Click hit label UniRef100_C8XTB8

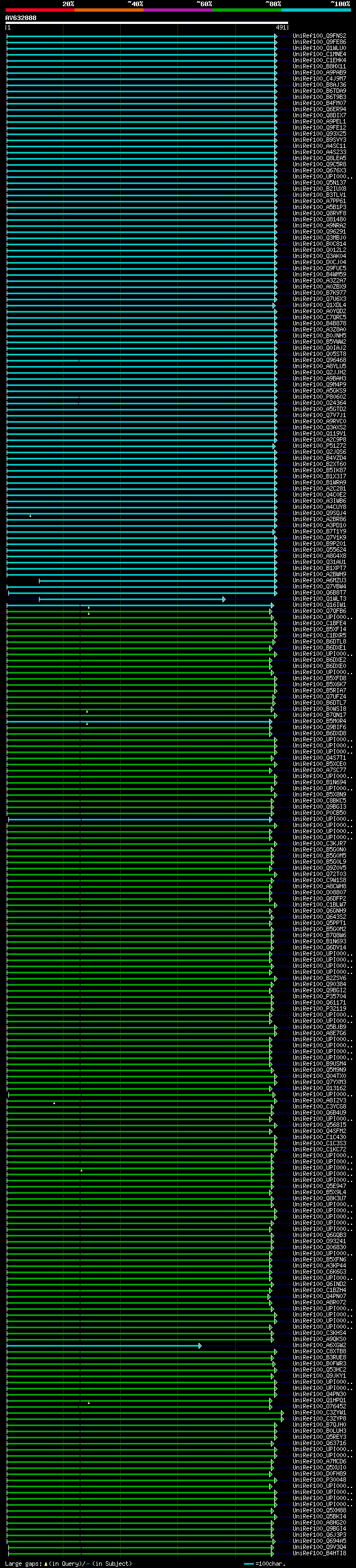coord(319,1352)
